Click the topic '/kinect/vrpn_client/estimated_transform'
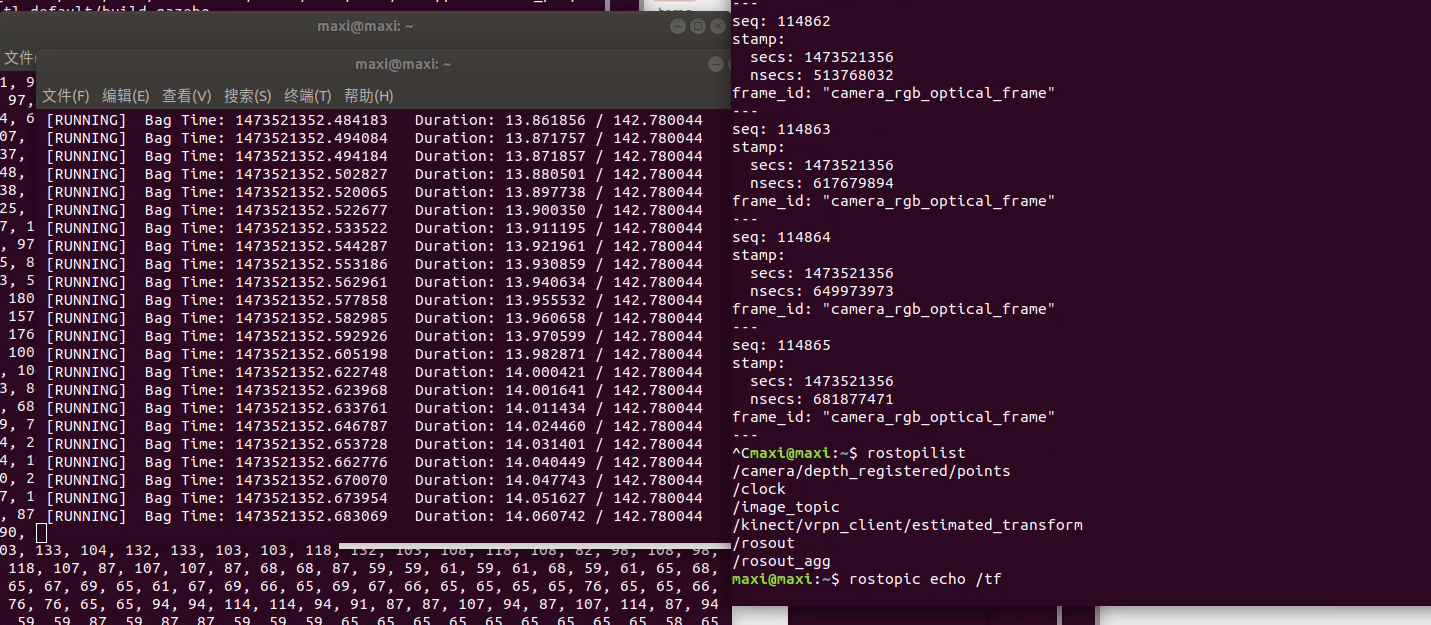1431x625 pixels. [x=907, y=525]
